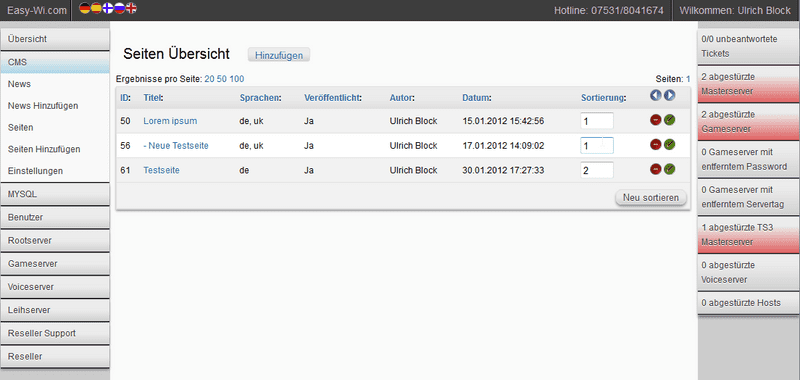Open 0 abgestürzte Voiceserver notice
Image resolution: width=800 pixels, height=380 pixels.
(748, 273)
